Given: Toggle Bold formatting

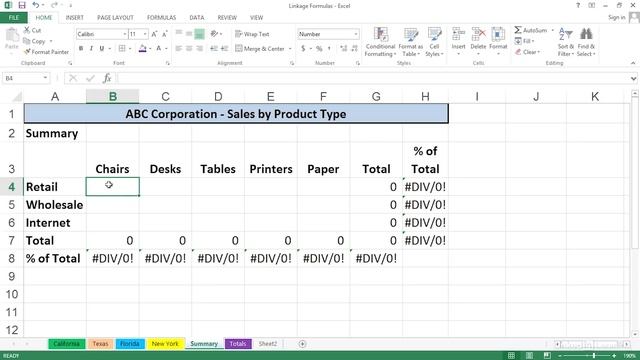Looking at the screenshot, I should tap(81, 49).
